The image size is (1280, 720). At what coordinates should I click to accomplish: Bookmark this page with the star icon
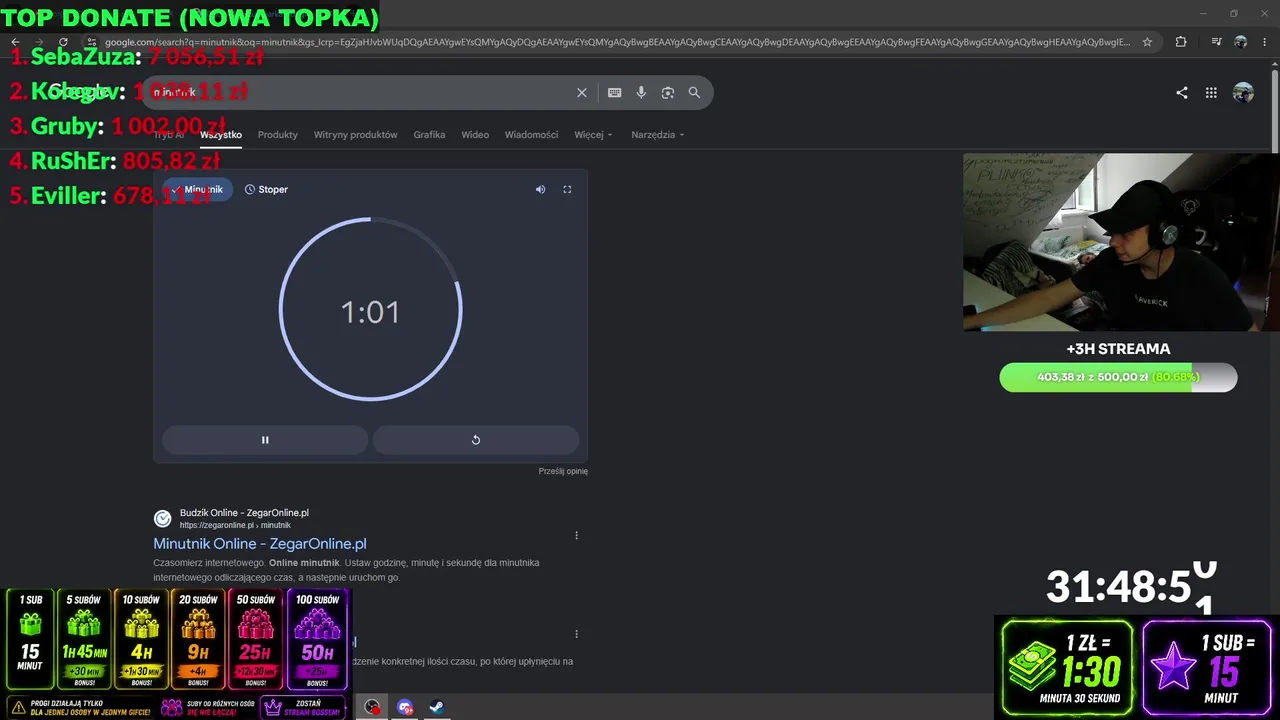click(x=1147, y=42)
